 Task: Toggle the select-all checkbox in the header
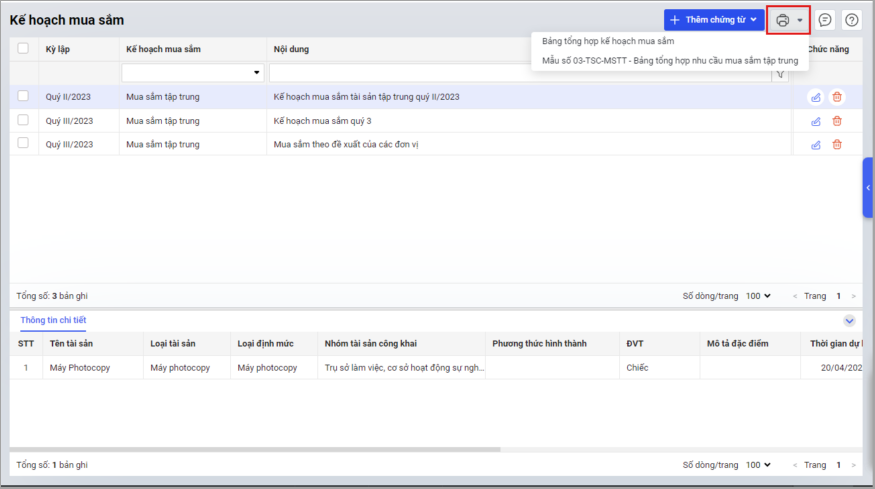[x=23, y=48]
